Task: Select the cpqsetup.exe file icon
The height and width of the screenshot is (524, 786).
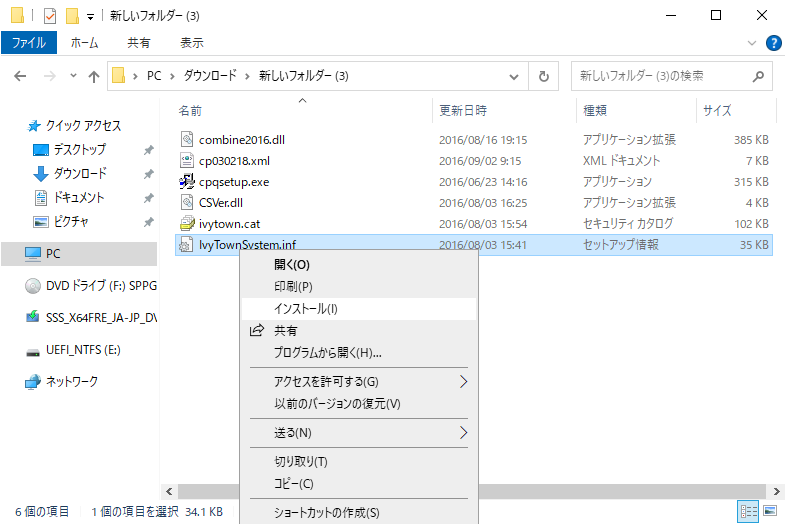Action: pos(186,182)
